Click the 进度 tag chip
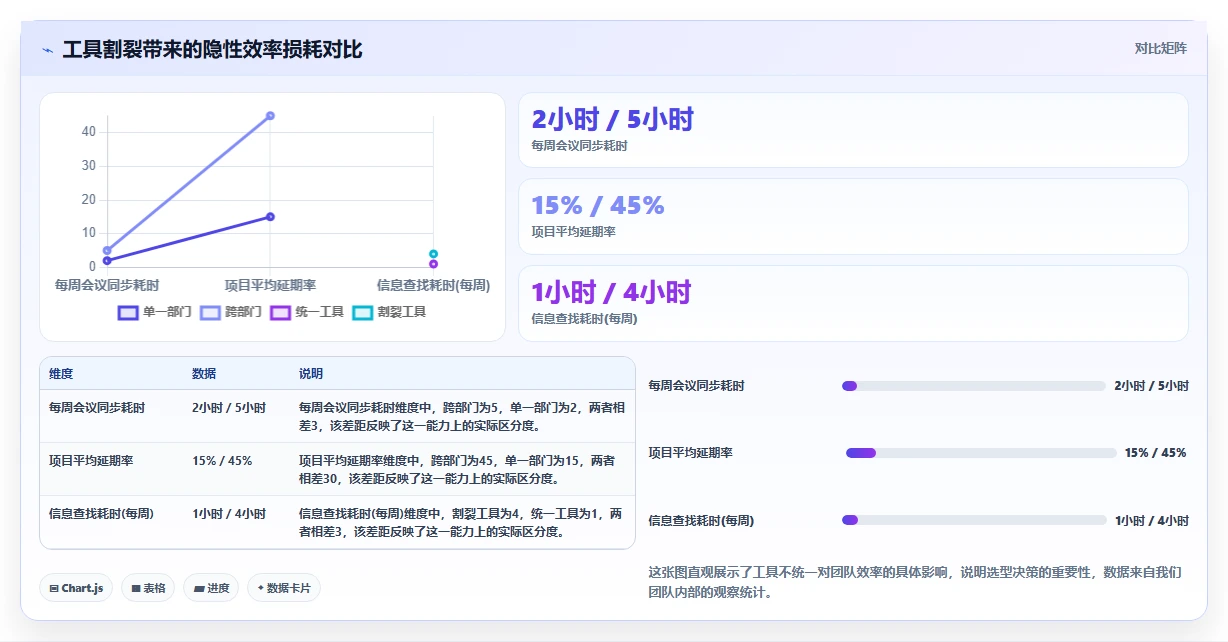1228x642 pixels. click(212, 588)
